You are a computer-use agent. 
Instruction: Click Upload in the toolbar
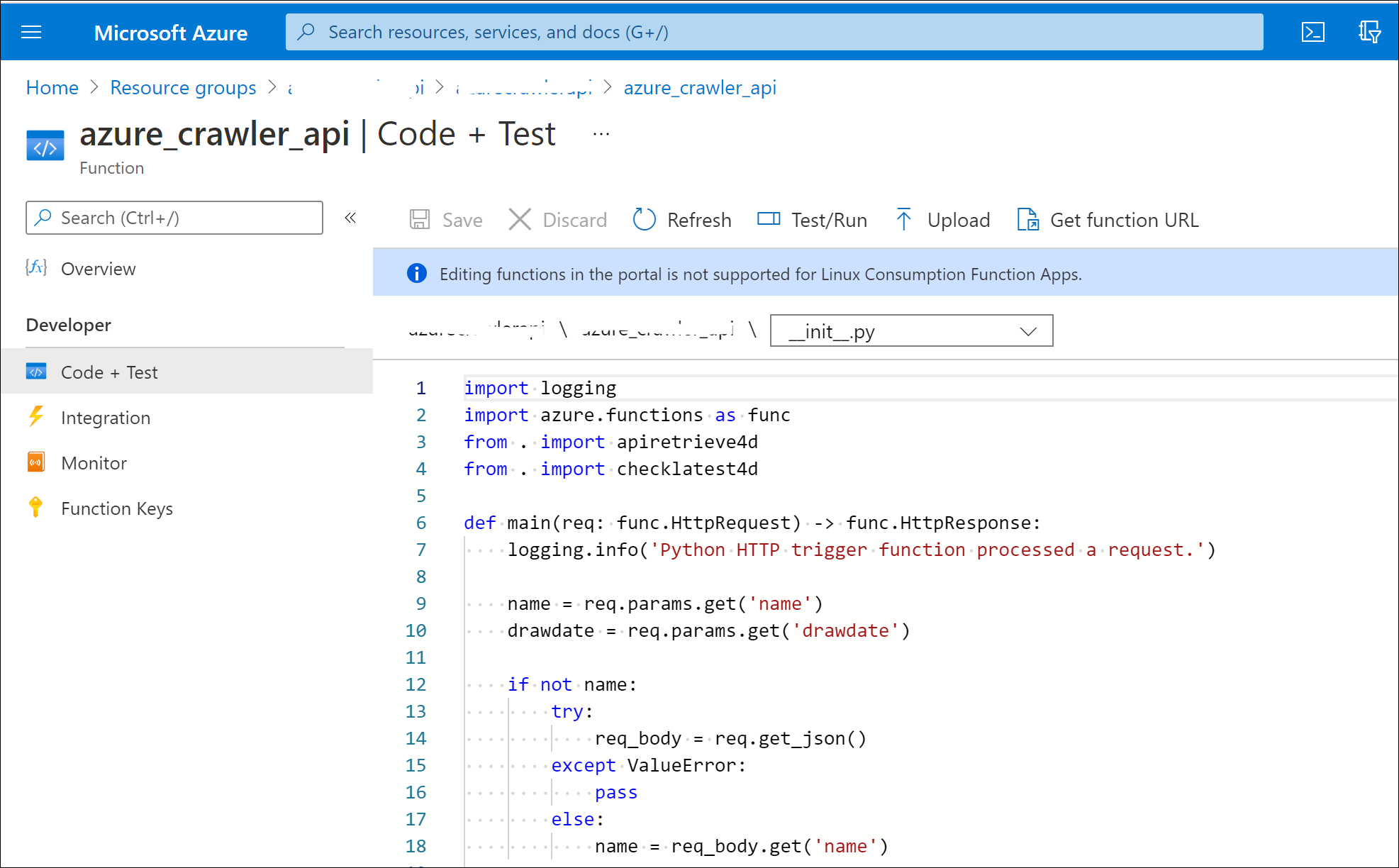942,220
